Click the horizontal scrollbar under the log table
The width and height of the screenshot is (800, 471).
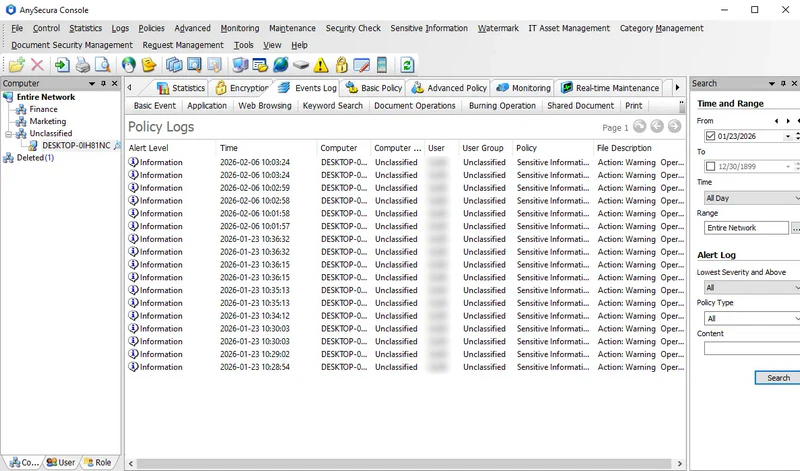(x=406, y=463)
